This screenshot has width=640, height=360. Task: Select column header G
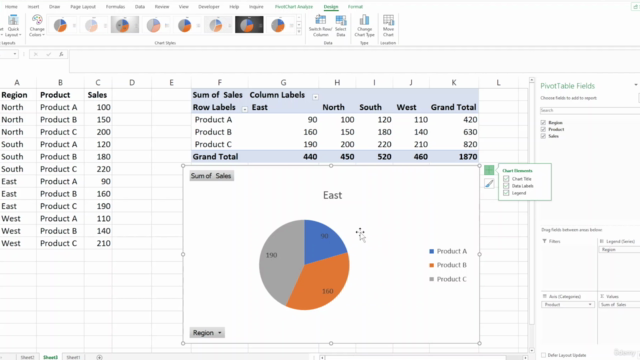(283, 82)
